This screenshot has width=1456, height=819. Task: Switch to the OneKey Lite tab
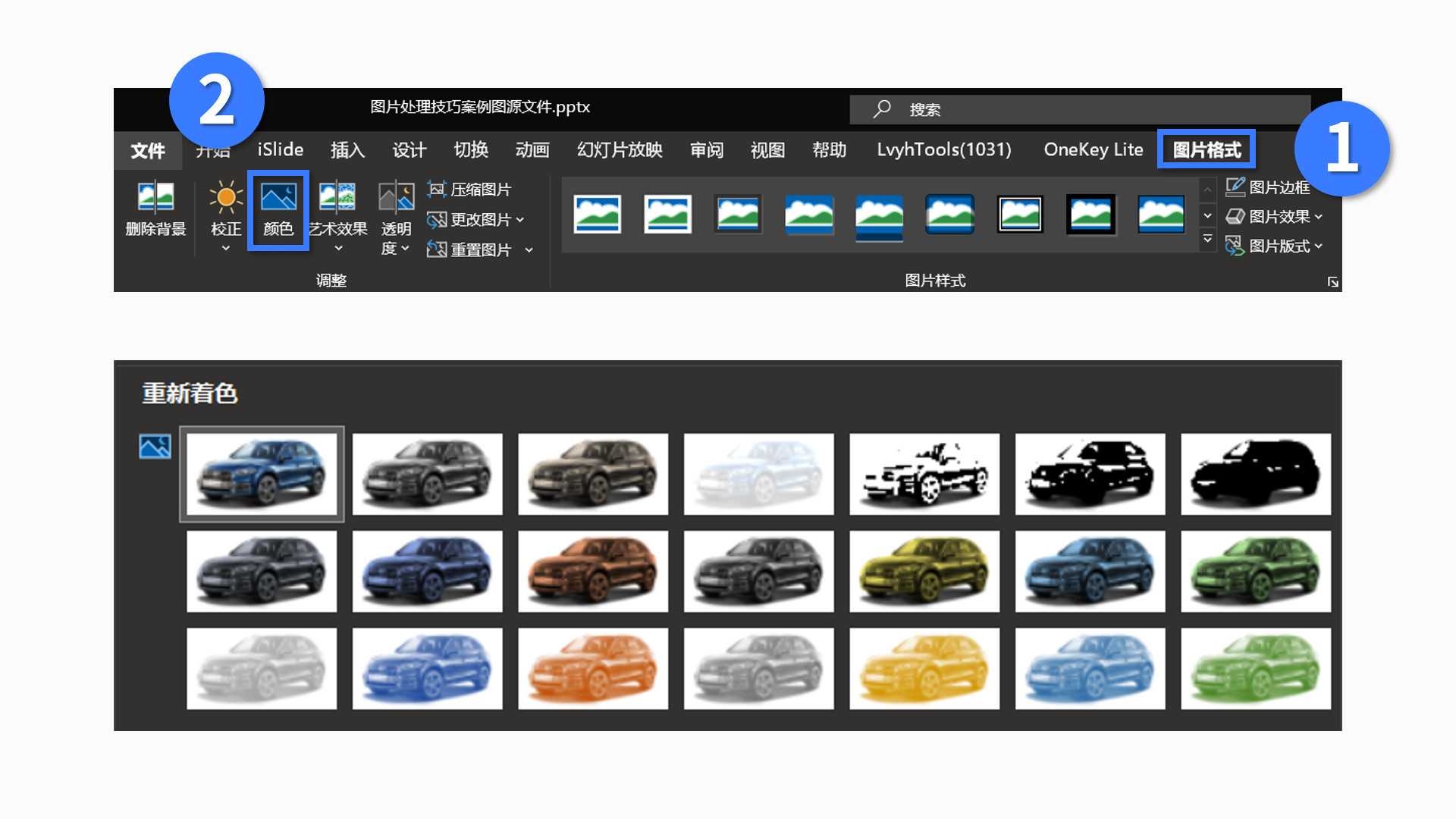pyautogui.click(x=1094, y=149)
